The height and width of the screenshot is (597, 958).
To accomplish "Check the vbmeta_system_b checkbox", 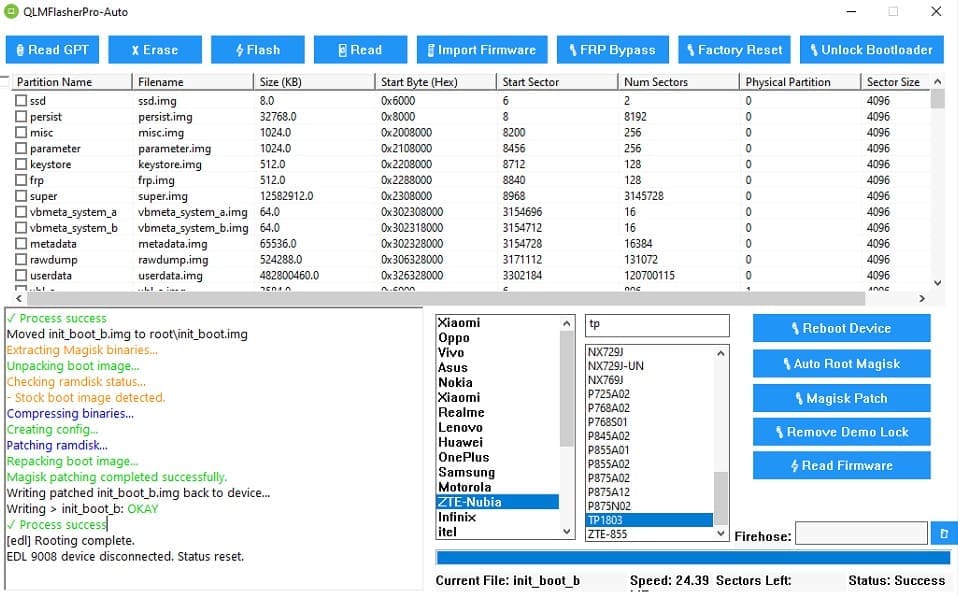I will coord(21,228).
